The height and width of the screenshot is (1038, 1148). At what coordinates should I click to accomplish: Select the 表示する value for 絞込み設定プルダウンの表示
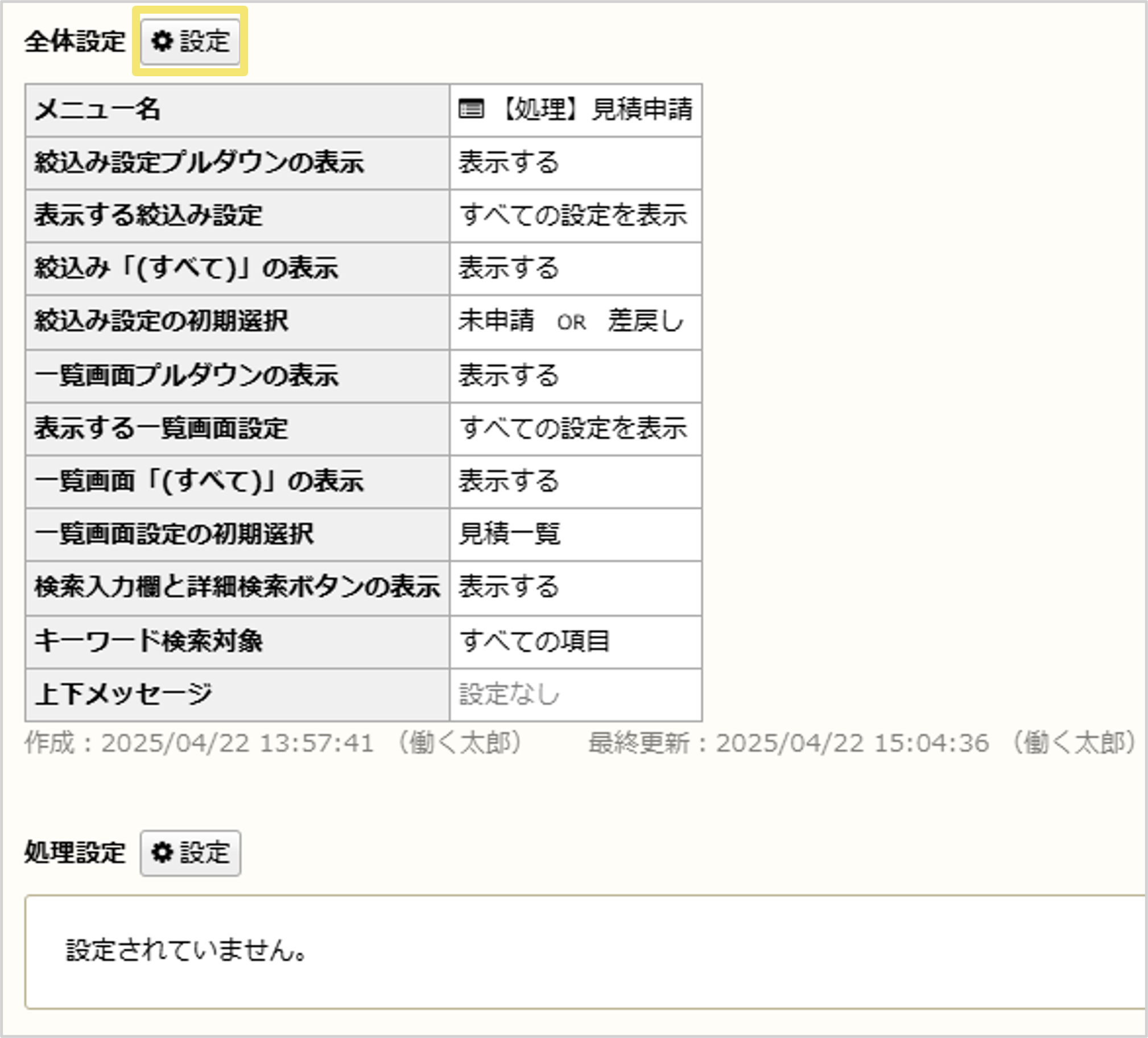[509, 163]
